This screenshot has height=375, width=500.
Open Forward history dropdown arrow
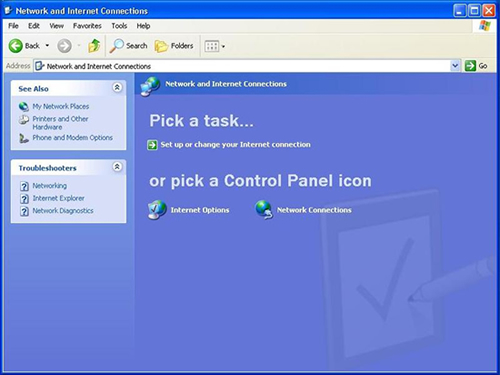point(79,45)
